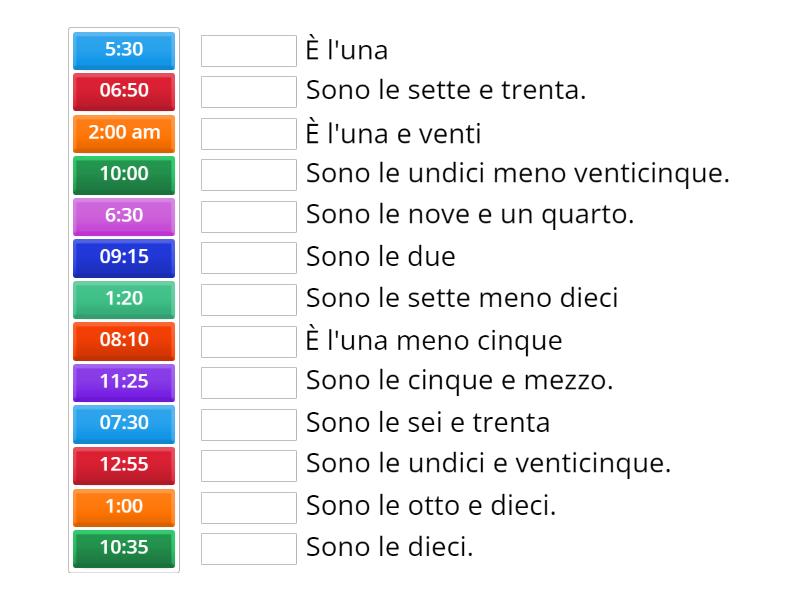Click the box next to Sono le due
The height and width of the screenshot is (600, 800).
248,257
